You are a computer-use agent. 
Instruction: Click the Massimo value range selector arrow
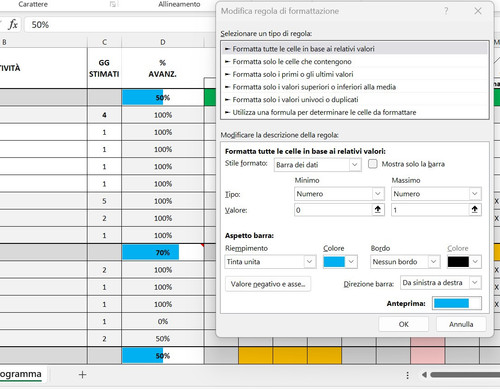point(475,210)
